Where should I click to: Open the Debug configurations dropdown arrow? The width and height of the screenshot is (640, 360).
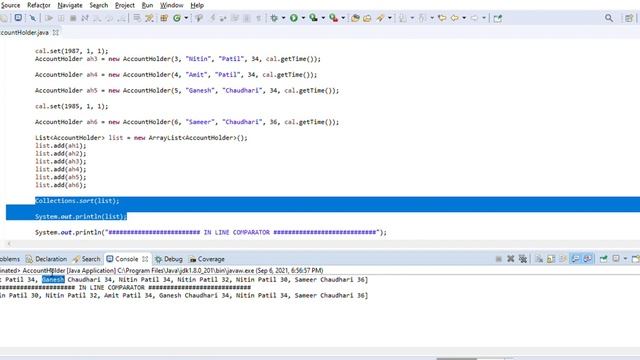click(283, 18)
